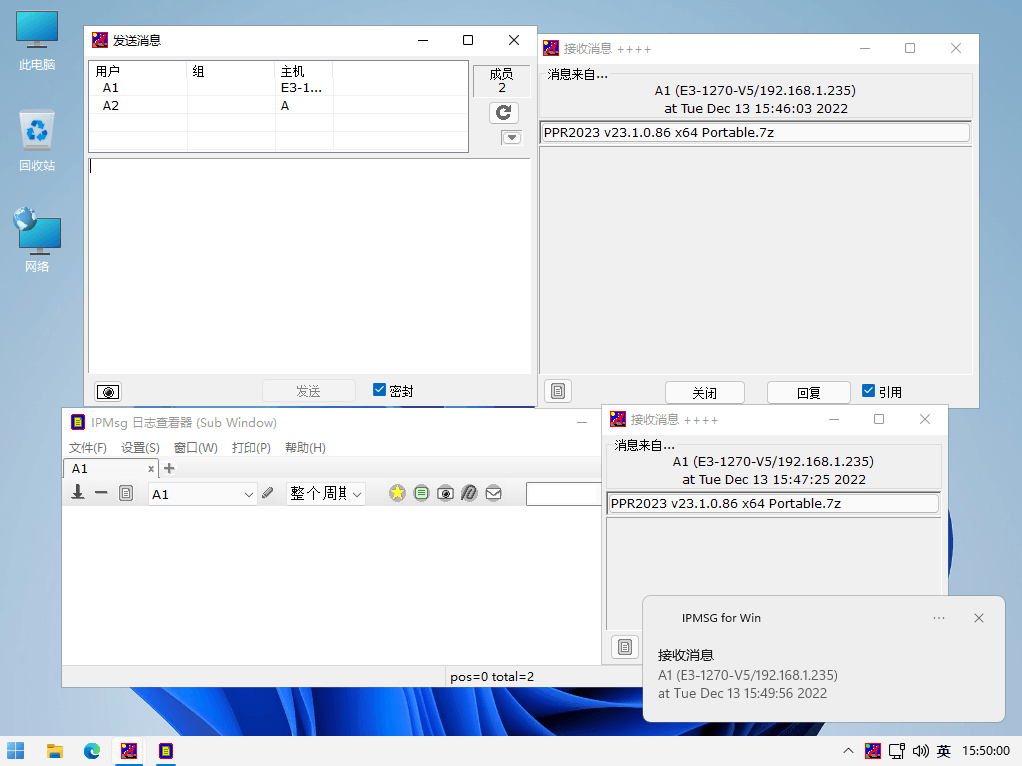
Task: Show hidden tray icons chevron
Action: pos(848,751)
